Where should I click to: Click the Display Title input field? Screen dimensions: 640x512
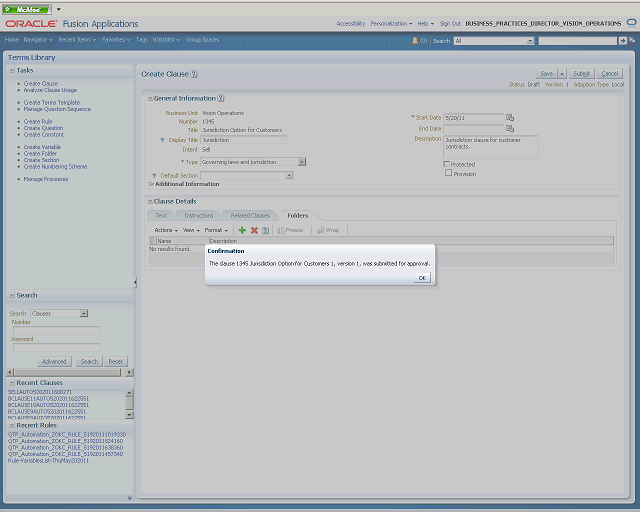243,140
